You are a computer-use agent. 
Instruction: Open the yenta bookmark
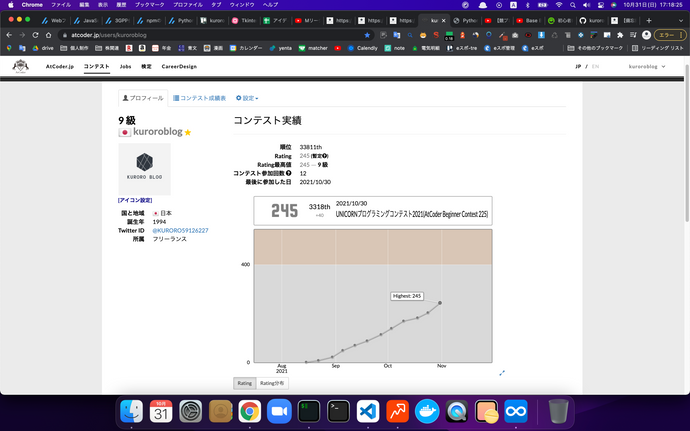[x=280, y=48]
